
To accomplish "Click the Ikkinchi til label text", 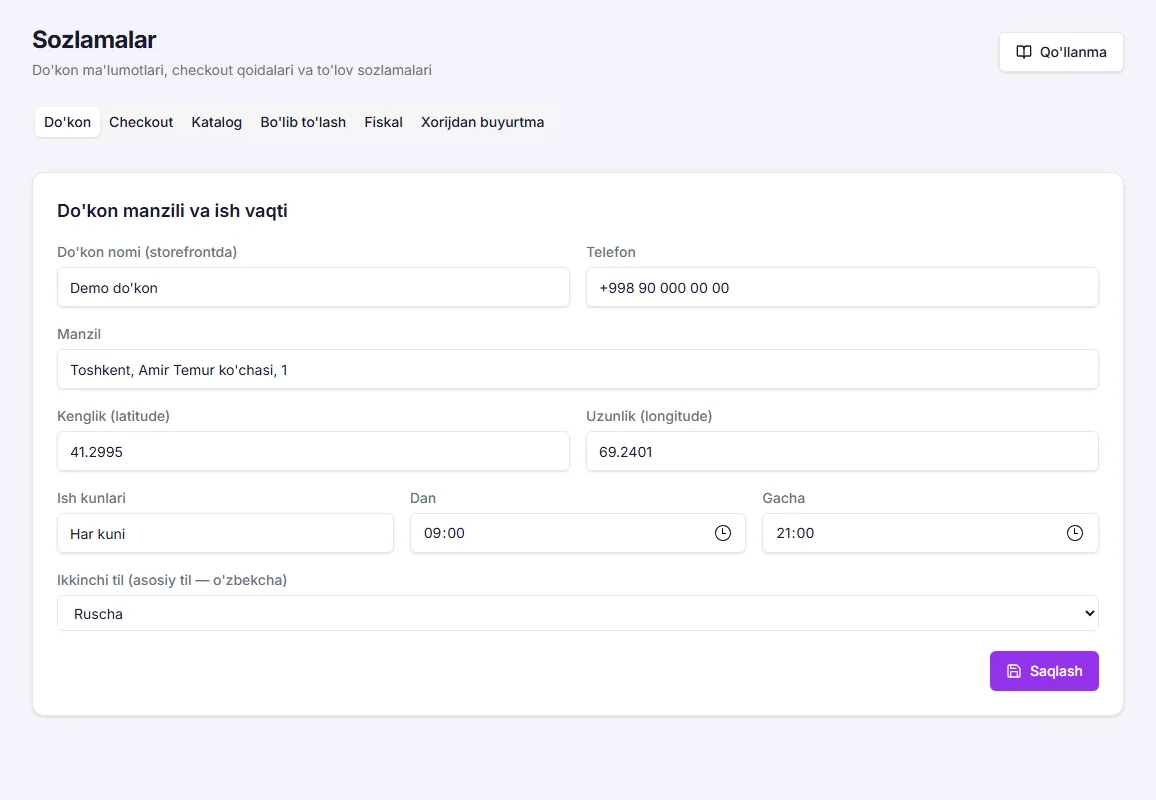I will point(172,580).
